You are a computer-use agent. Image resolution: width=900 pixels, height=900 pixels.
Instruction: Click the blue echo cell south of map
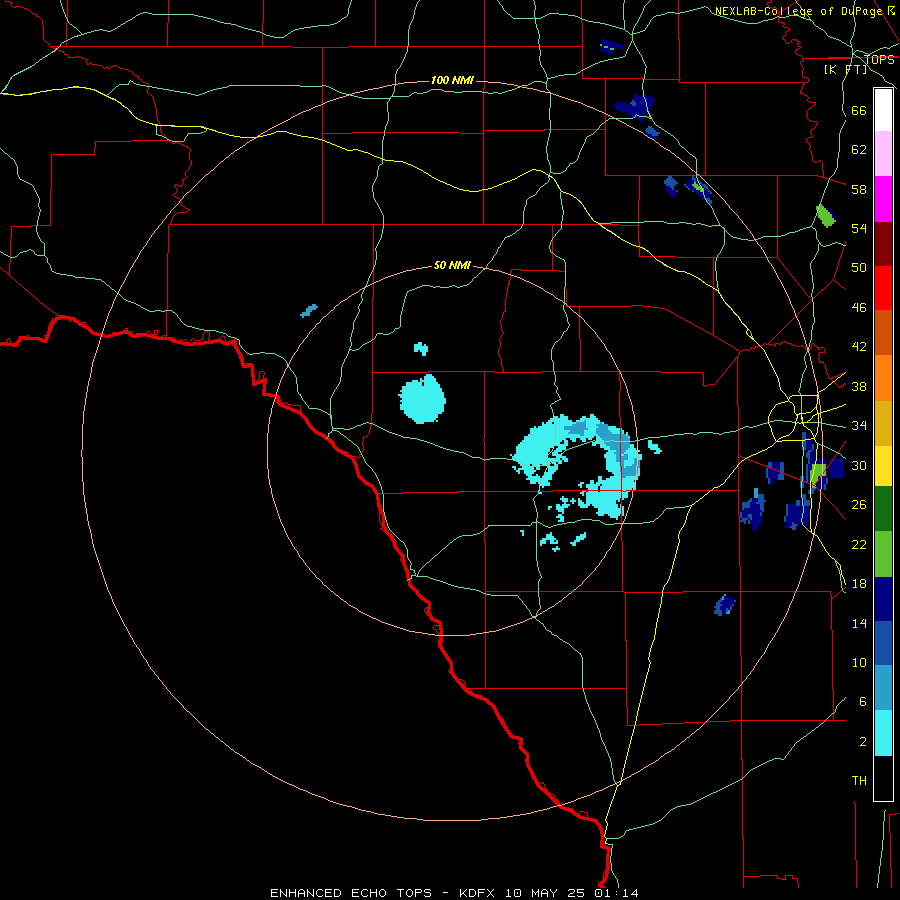point(725,605)
